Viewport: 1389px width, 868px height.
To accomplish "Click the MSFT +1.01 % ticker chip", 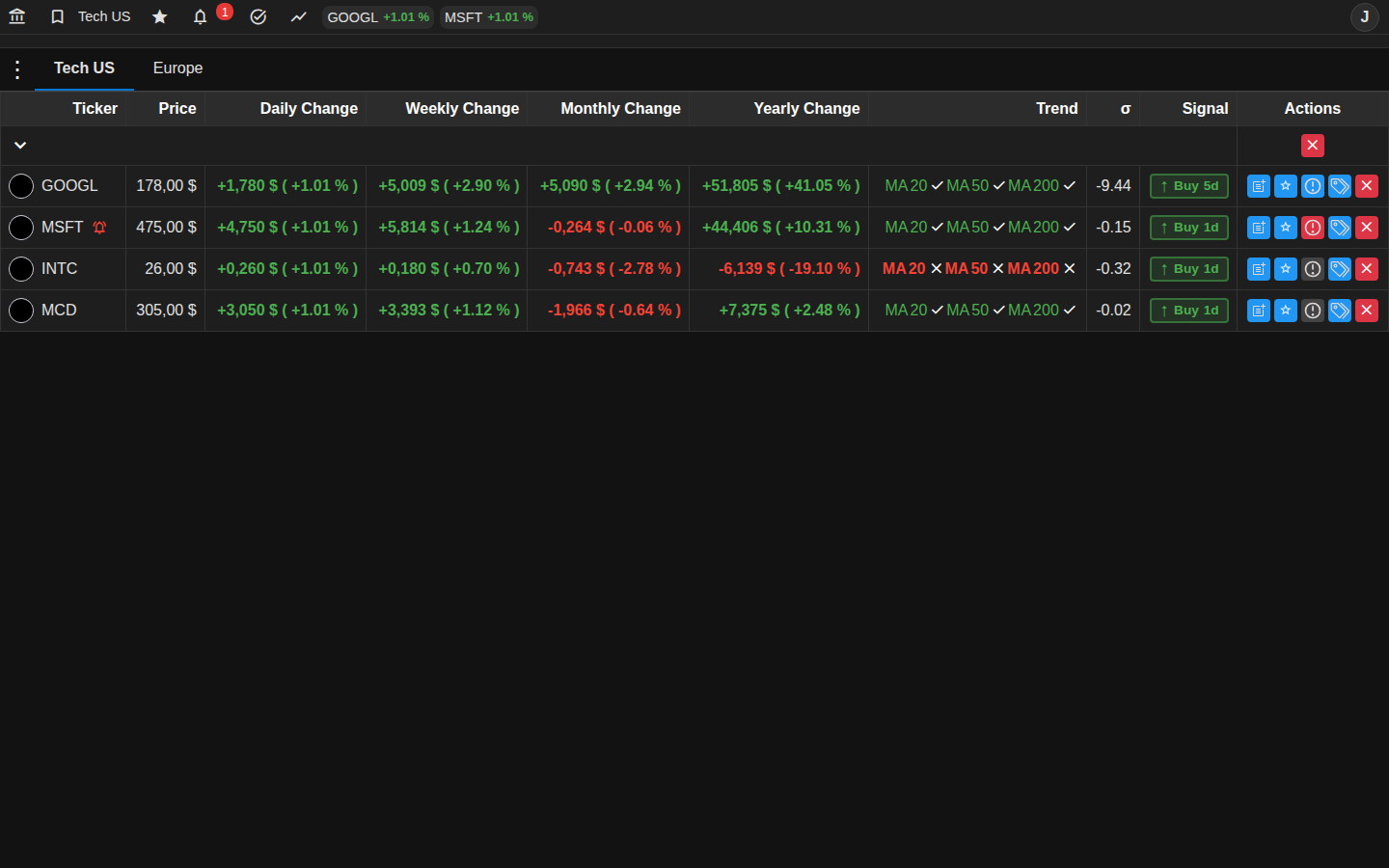I will point(489,17).
